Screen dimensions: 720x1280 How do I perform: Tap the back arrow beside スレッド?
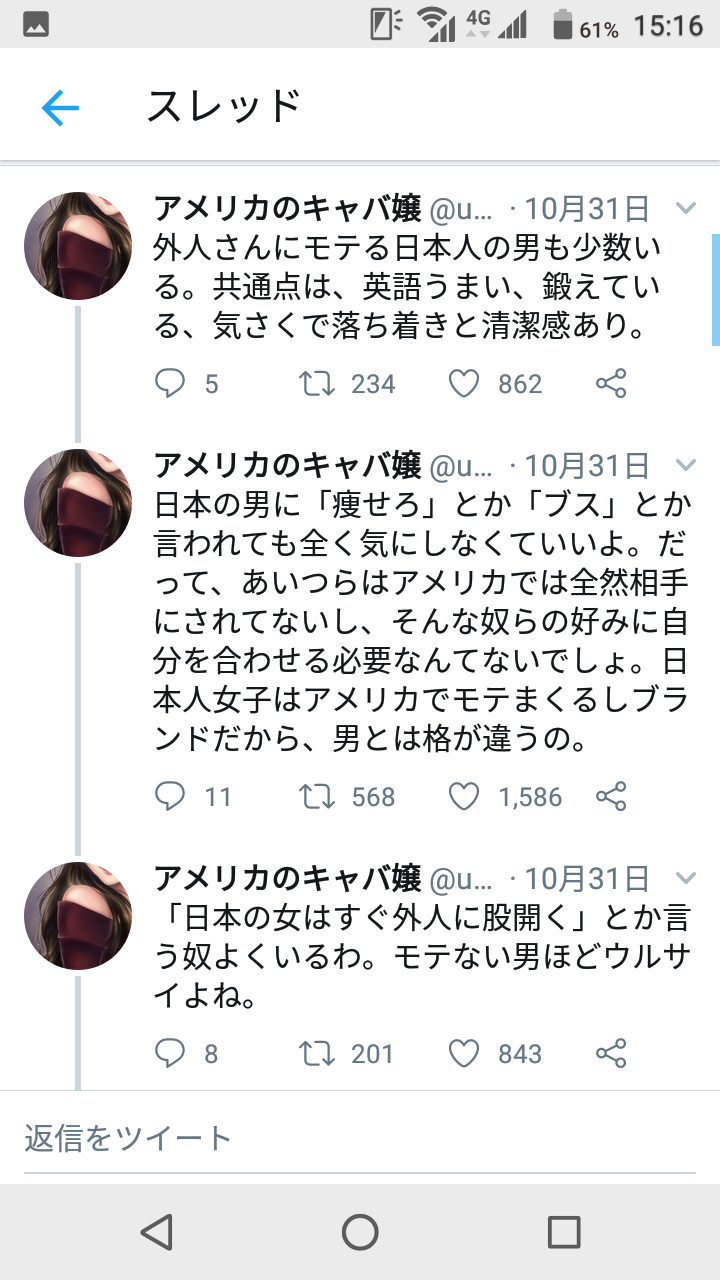click(x=60, y=107)
